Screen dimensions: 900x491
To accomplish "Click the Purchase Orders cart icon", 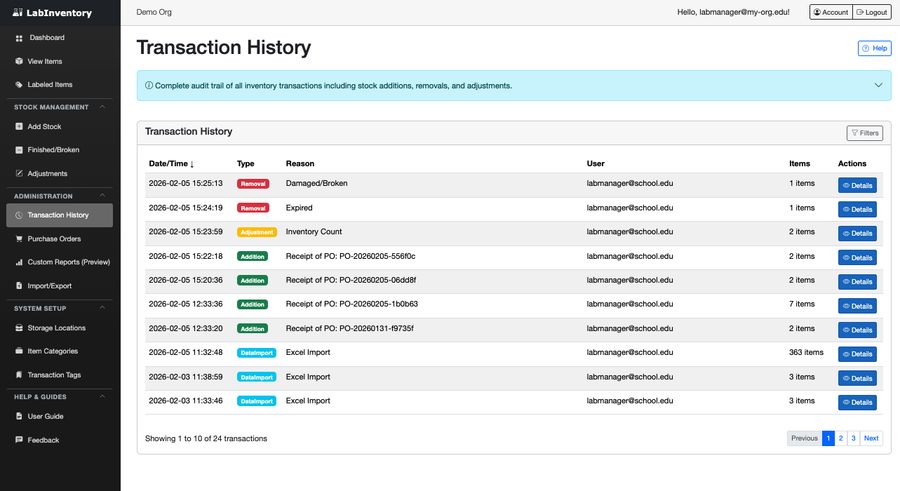I will (x=19, y=239).
